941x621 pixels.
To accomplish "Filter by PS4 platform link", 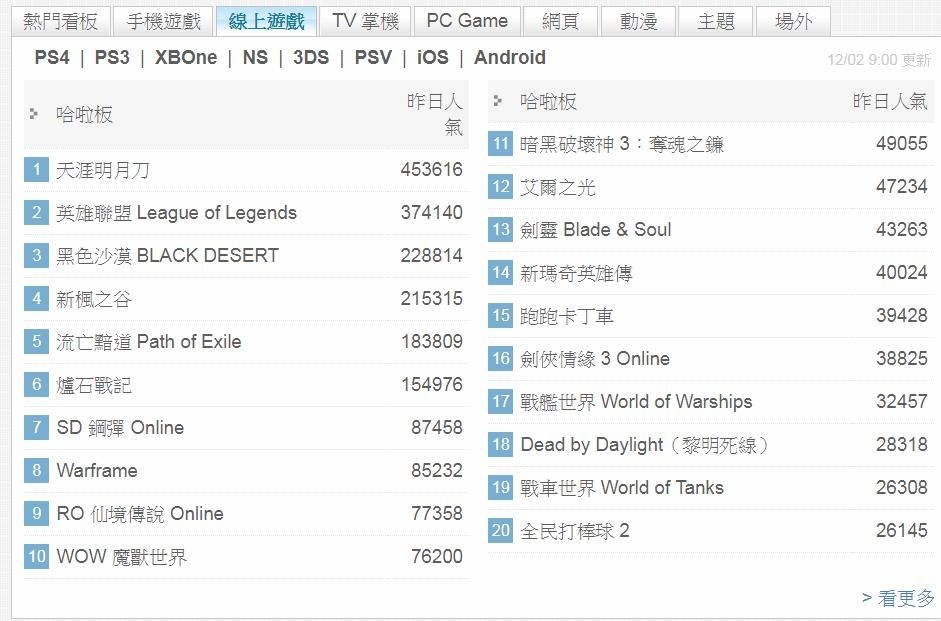I will [52, 58].
